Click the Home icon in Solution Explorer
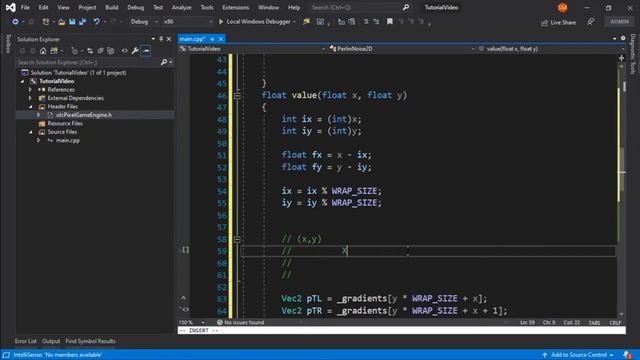The image size is (640, 360). [43, 51]
